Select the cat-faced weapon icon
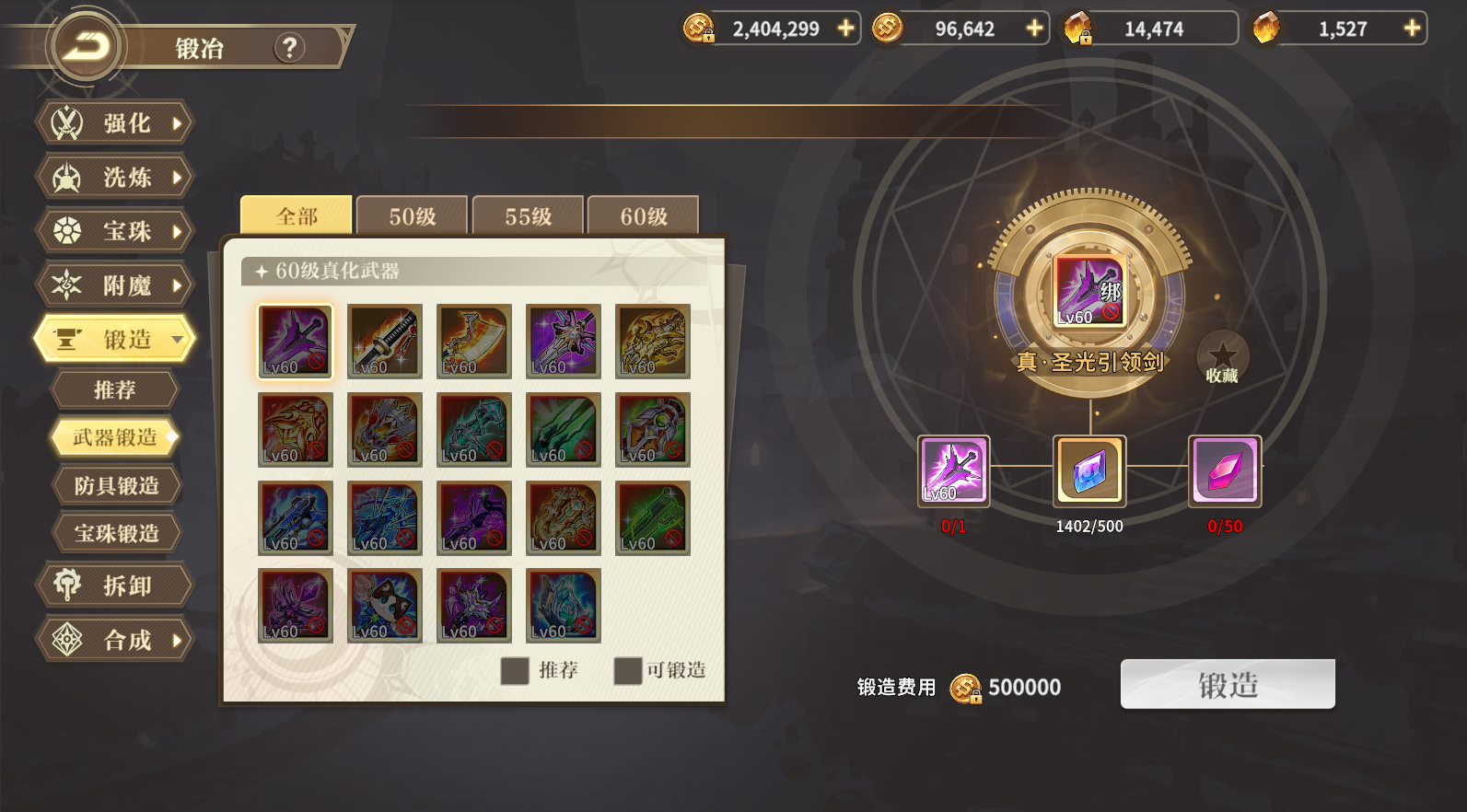Screen dimensions: 1467x812 pos(384,605)
